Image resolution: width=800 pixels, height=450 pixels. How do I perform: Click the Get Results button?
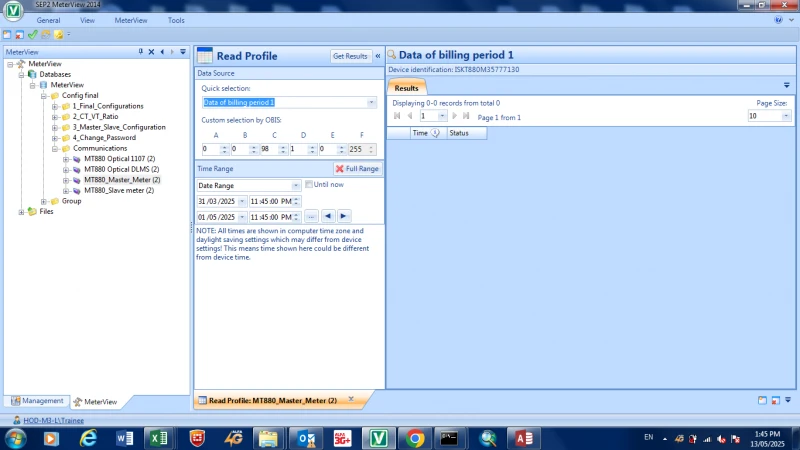pos(350,56)
